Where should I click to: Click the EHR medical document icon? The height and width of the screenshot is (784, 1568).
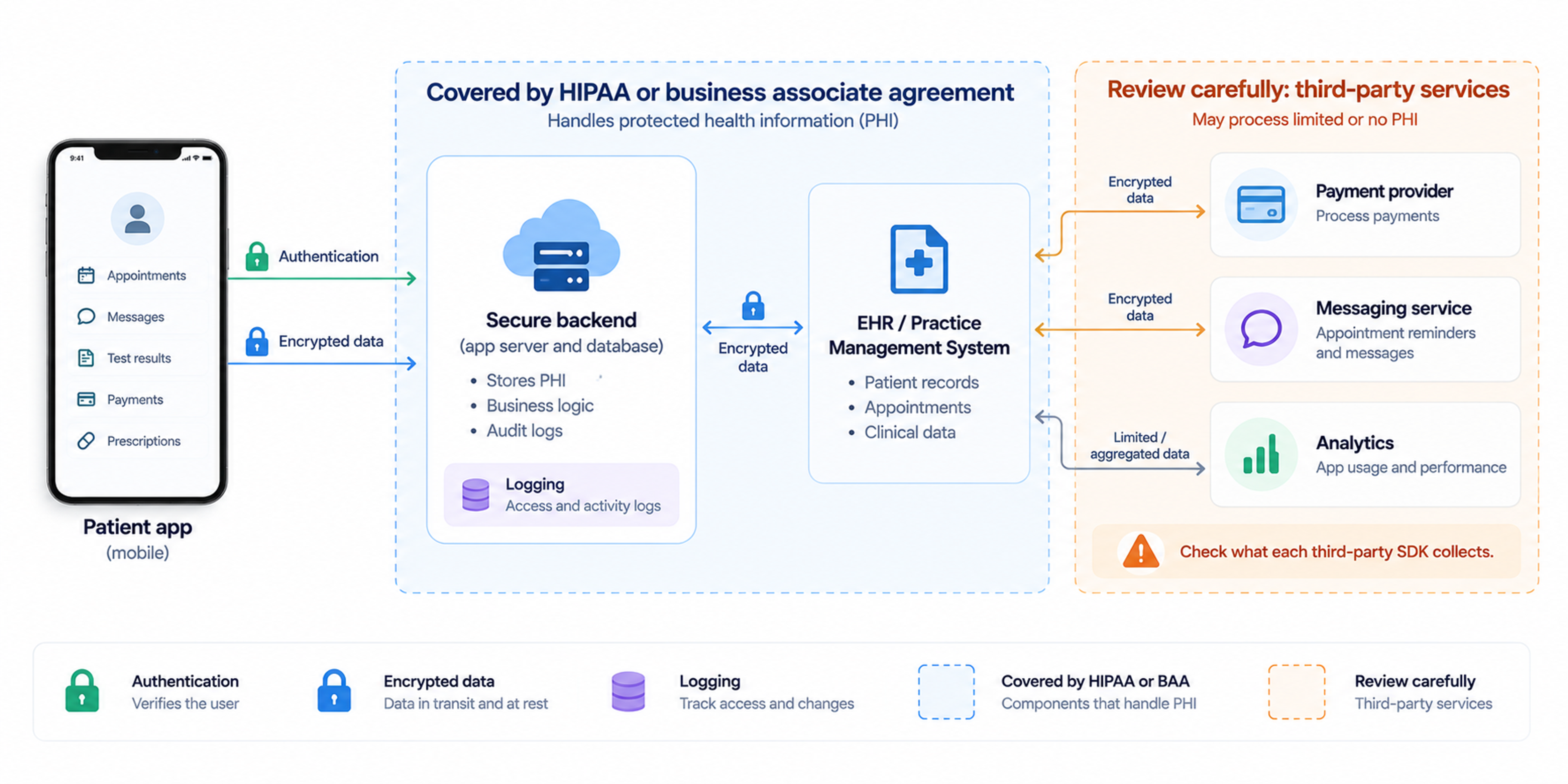click(919, 259)
